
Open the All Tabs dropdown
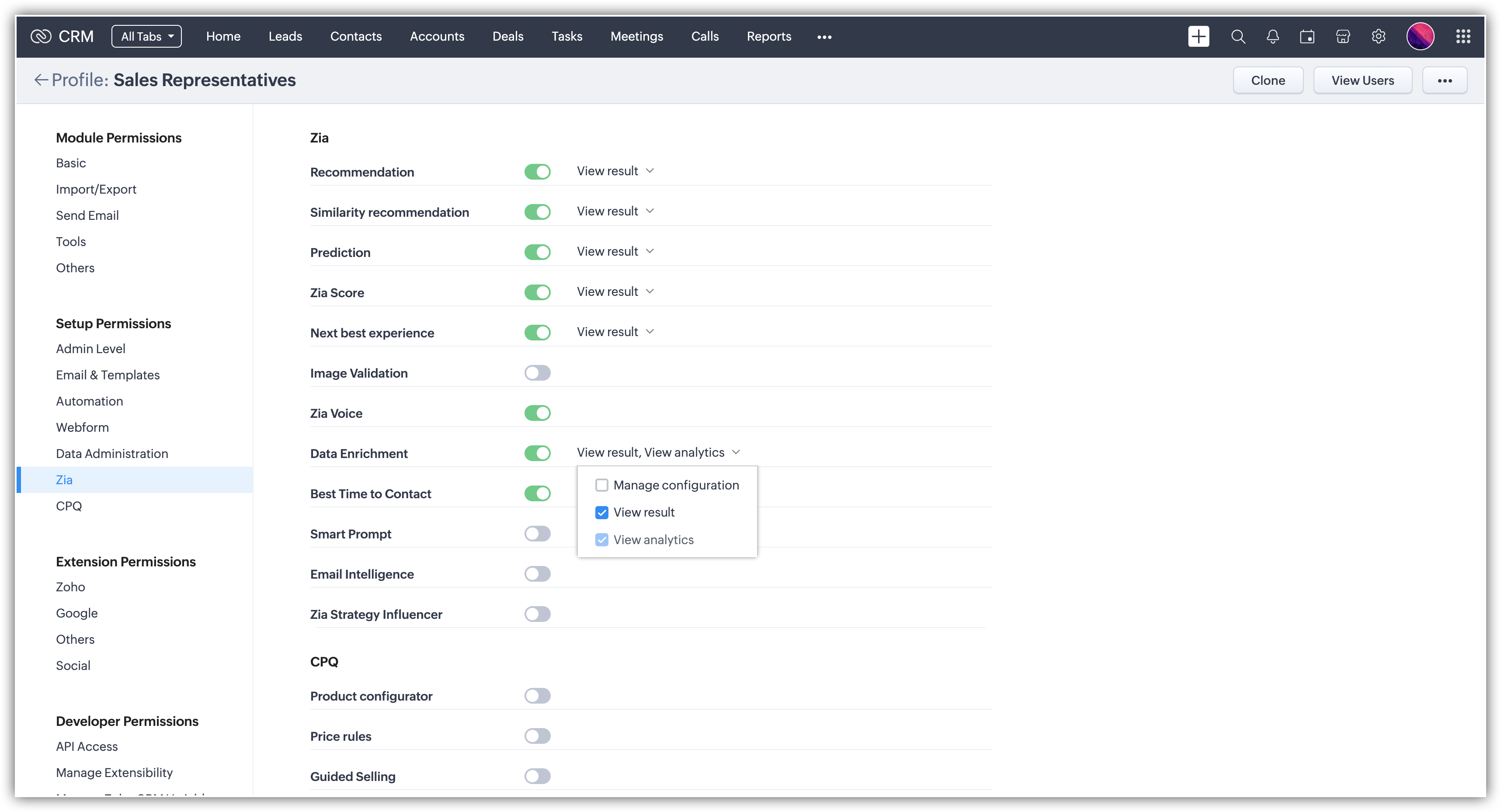pyautogui.click(x=146, y=36)
